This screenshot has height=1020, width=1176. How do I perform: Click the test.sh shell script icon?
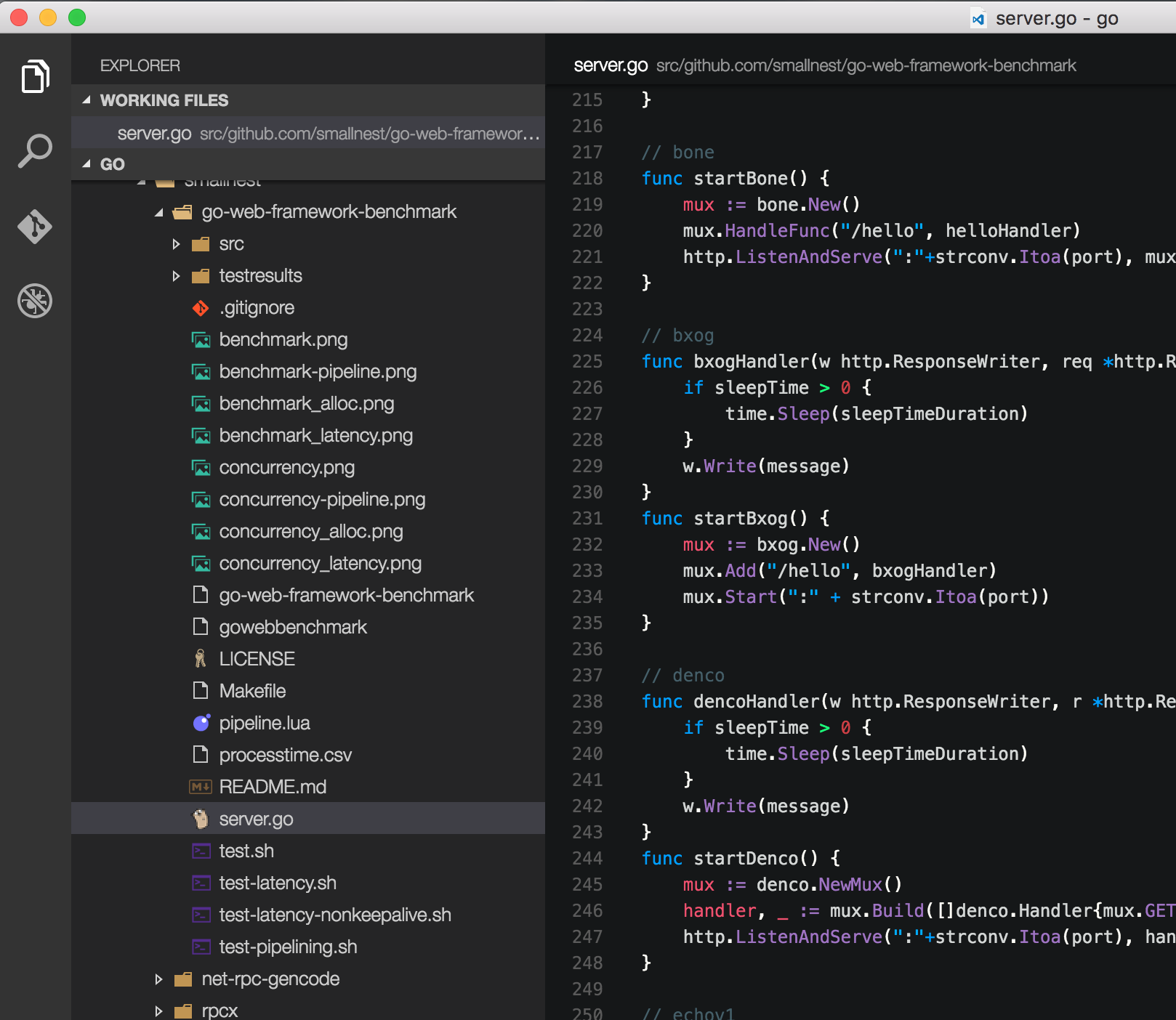click(x=201, y=851)
